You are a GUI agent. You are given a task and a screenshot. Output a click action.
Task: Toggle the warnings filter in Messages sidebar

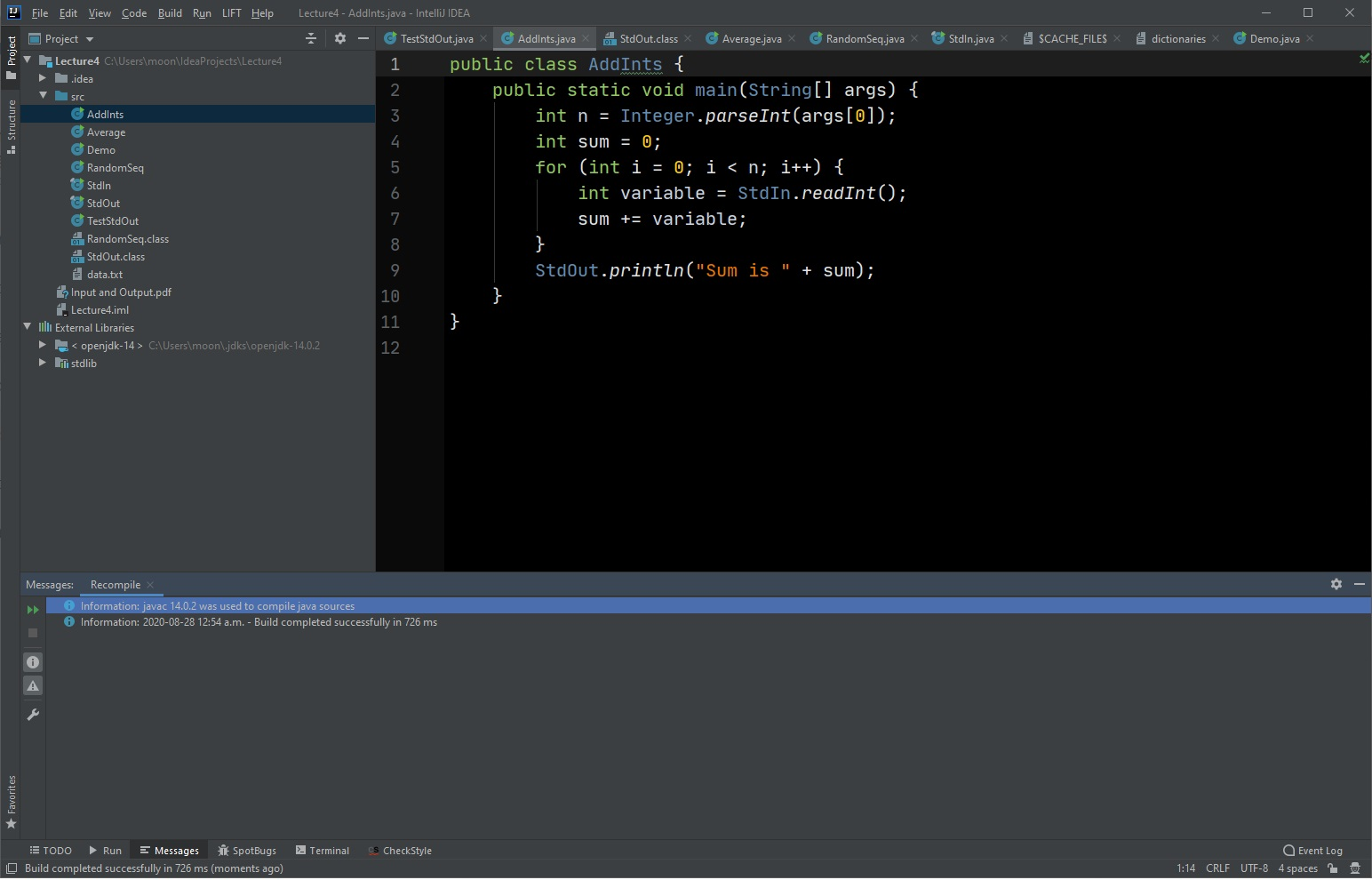pos(32,685)
